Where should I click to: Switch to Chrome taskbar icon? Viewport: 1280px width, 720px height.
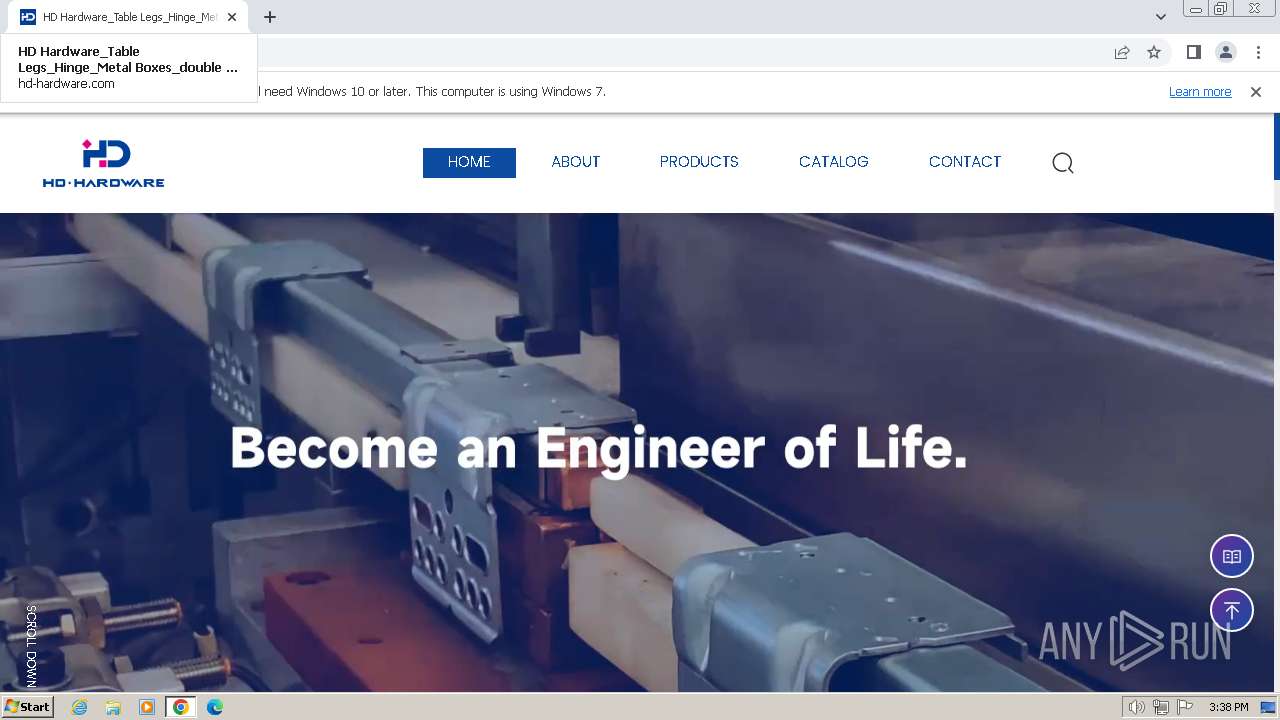[181, 707]
